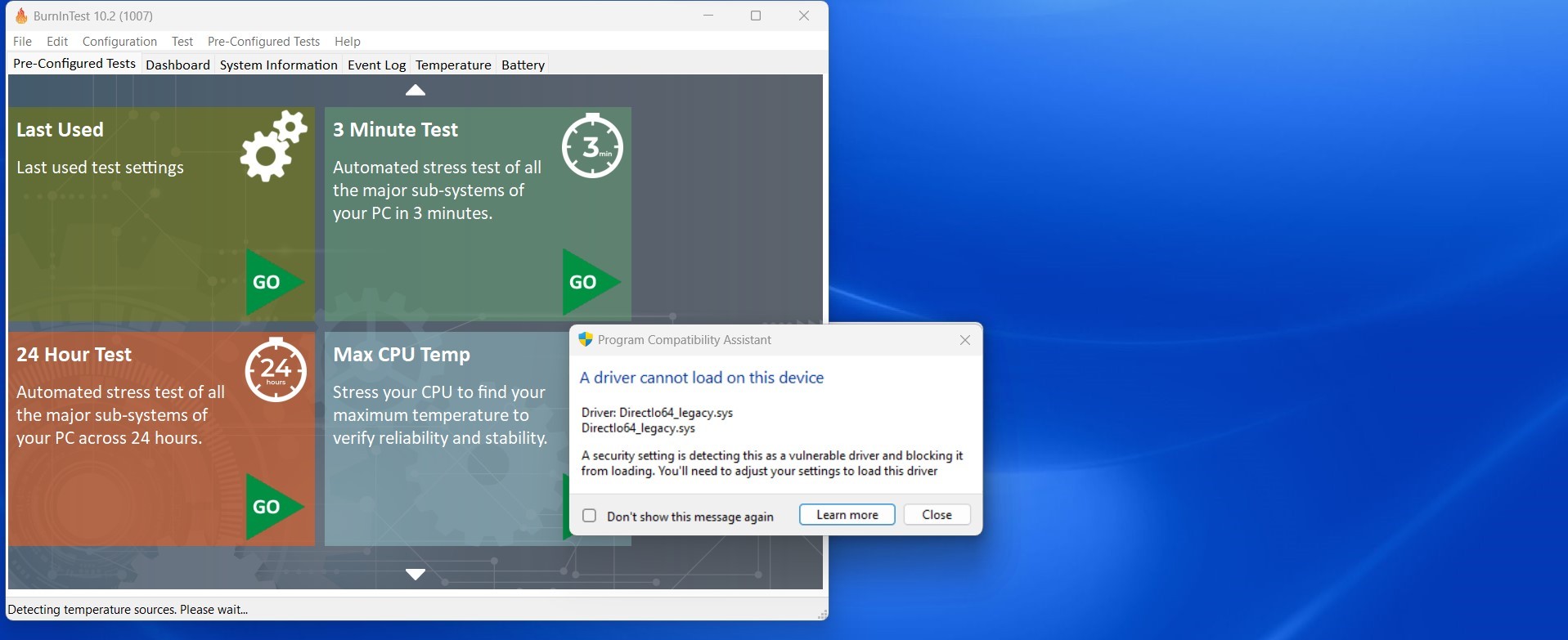Switch to the Pre-Configured Tests tab
This screenshot has width=1568, height=640.
coord(74,64)
